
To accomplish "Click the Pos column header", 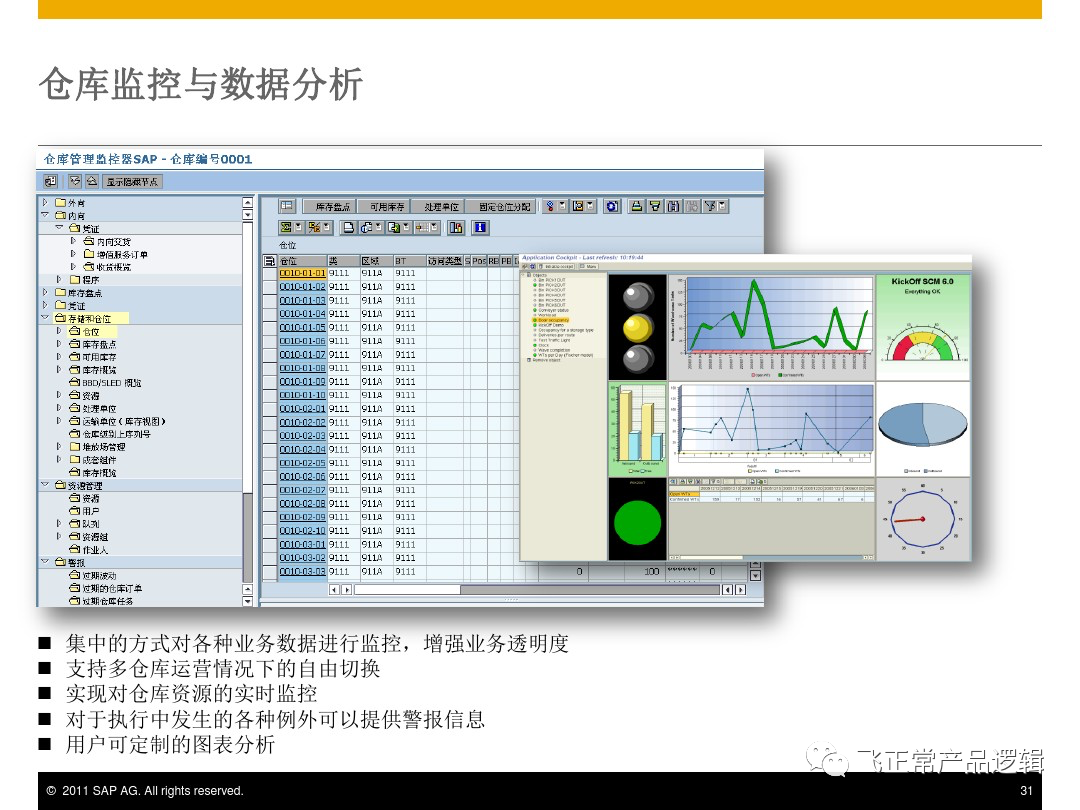I will click(479, 261).
